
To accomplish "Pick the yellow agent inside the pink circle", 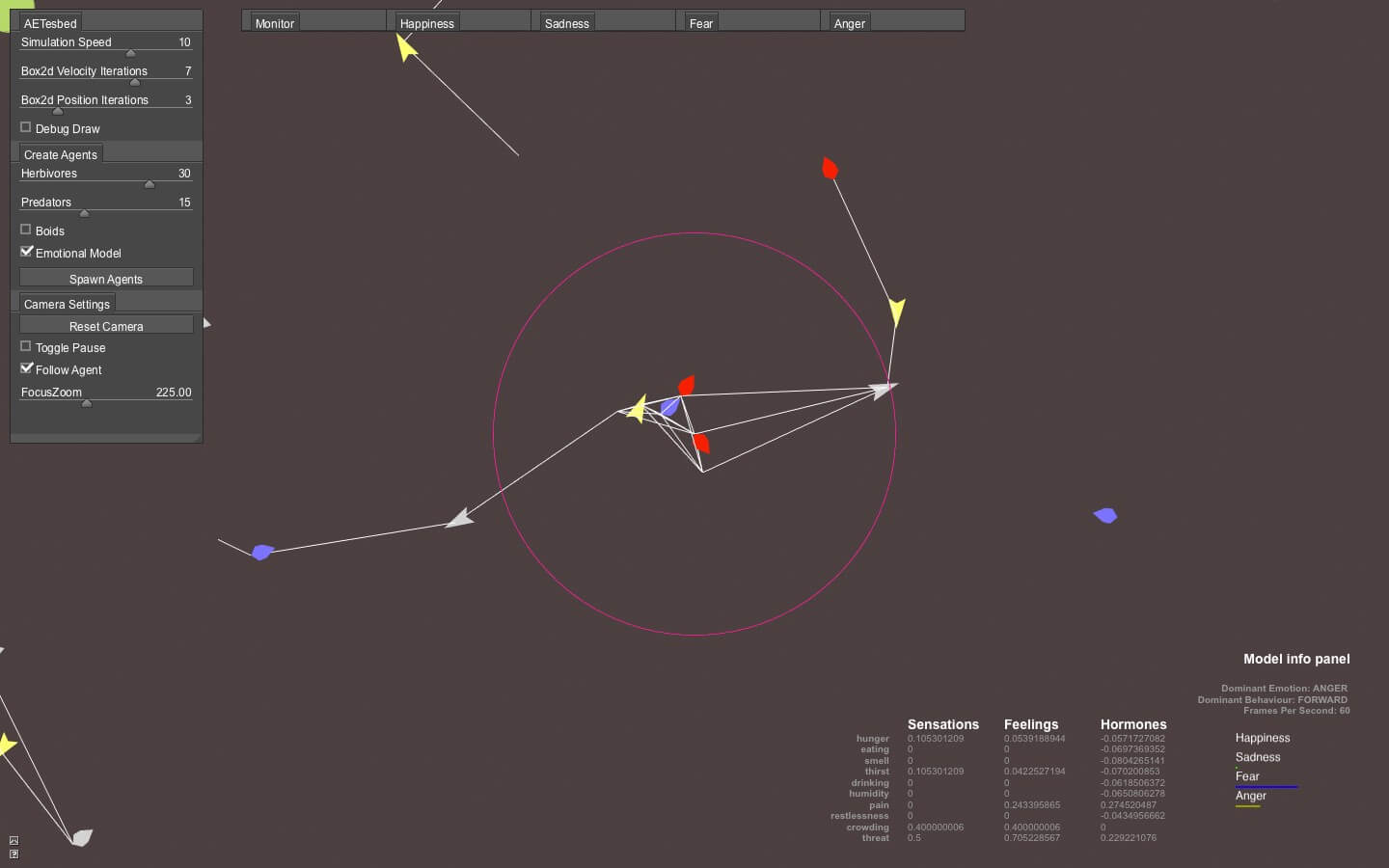I will click(x=637, y=409).
